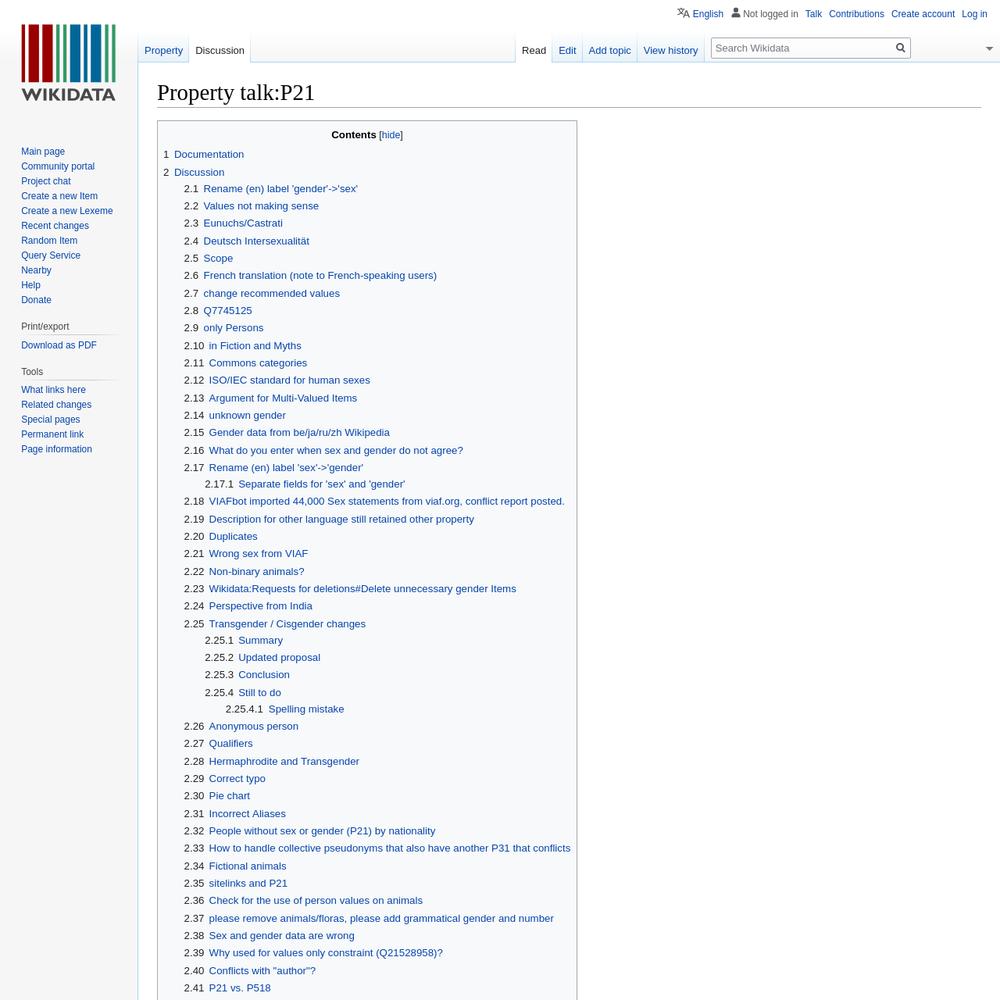The height and width of the screenshot is (1000, 1000).
Task: Go to Perspective from India
Action: (261, 606)
